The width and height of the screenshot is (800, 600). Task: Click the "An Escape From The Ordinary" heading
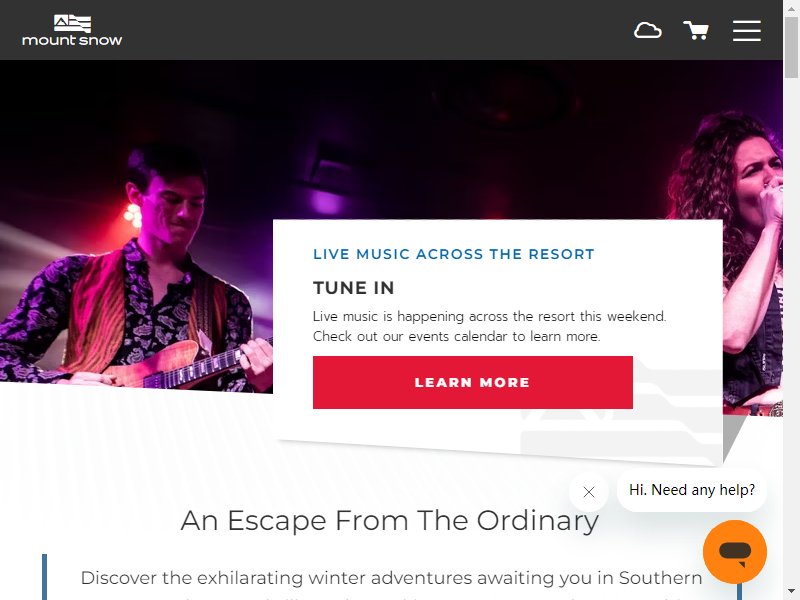pos(389,521)
